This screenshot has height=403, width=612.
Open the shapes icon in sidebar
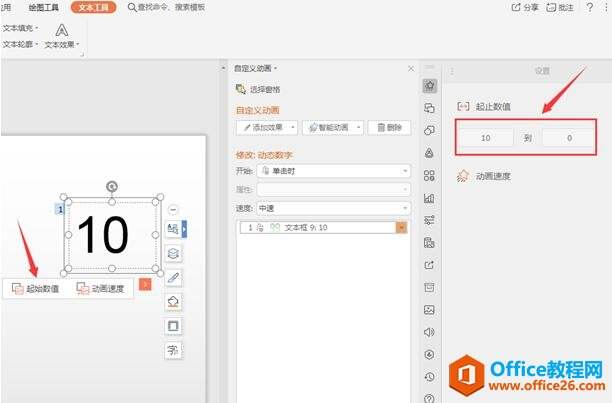pyautogui.click(x=429, y=130)
